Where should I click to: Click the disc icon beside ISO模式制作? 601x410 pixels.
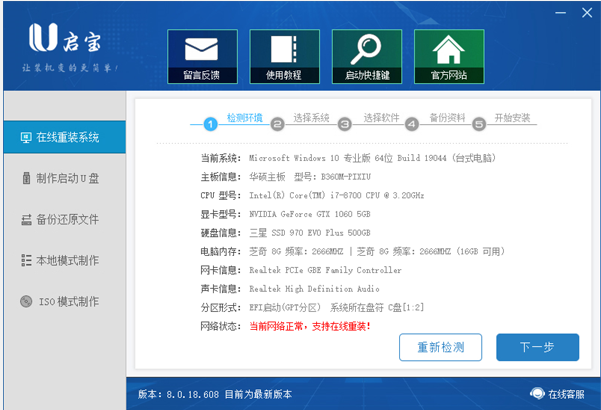(26, 302)
